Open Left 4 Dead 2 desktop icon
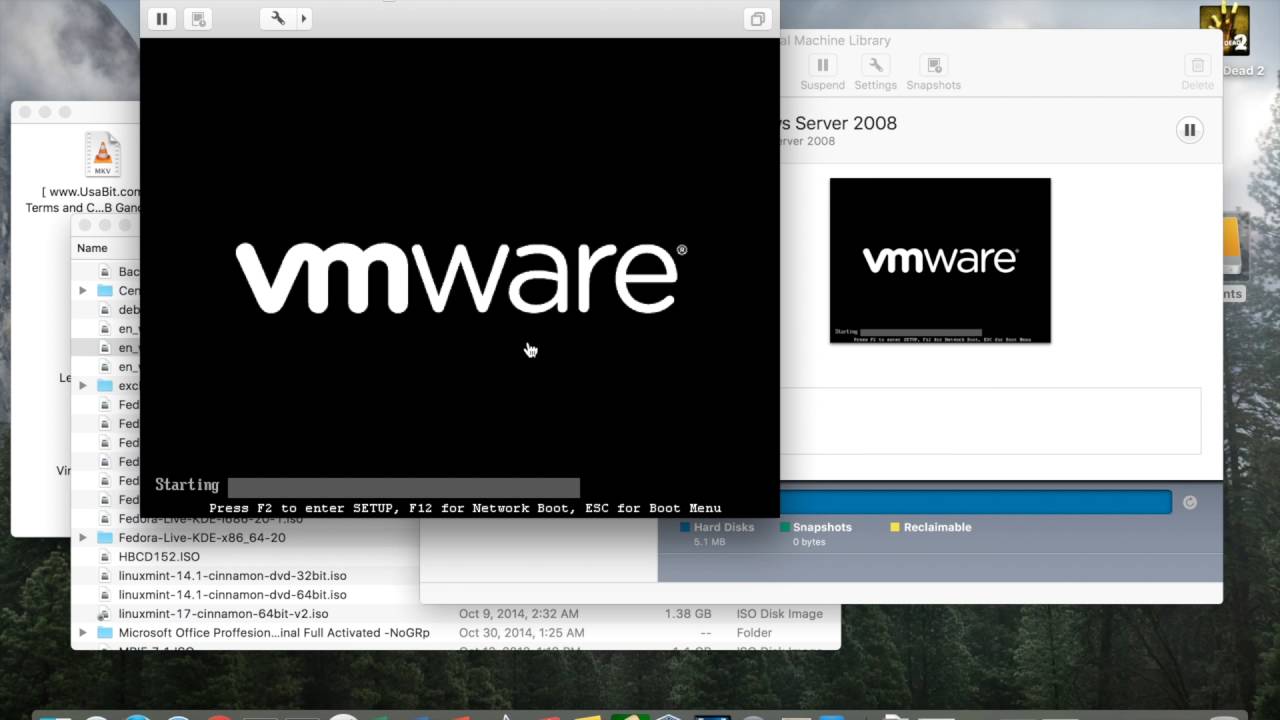The width and height of the screenshot is (1280, 720). (1224, 32)
